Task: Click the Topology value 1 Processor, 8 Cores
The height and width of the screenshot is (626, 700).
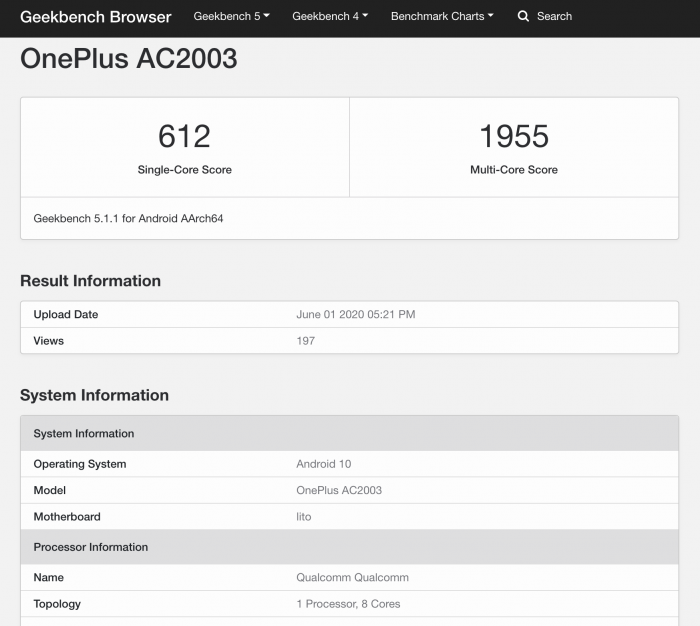Action: tap(348, 604)
